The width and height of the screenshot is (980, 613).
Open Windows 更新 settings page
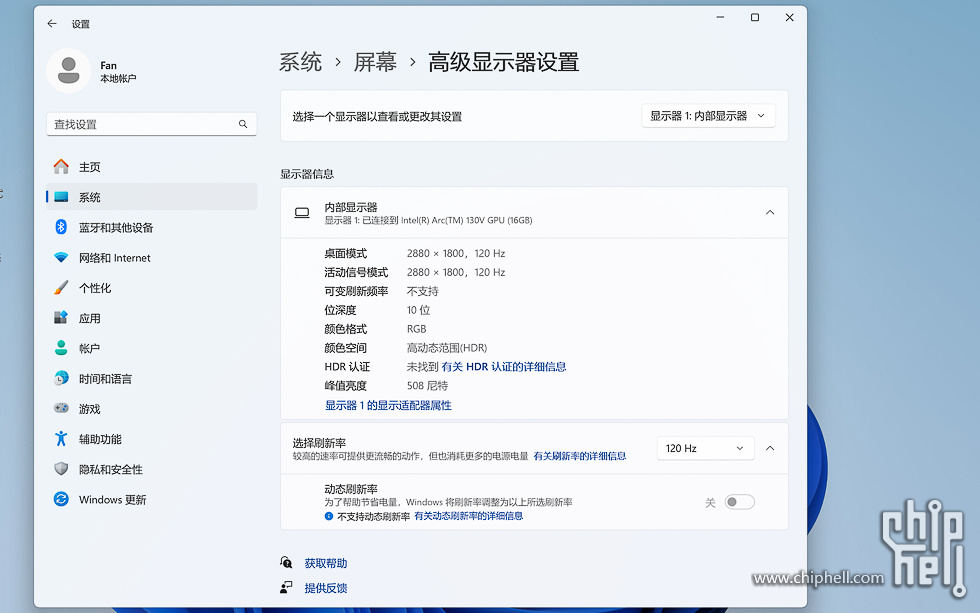[x=152, y=499]
